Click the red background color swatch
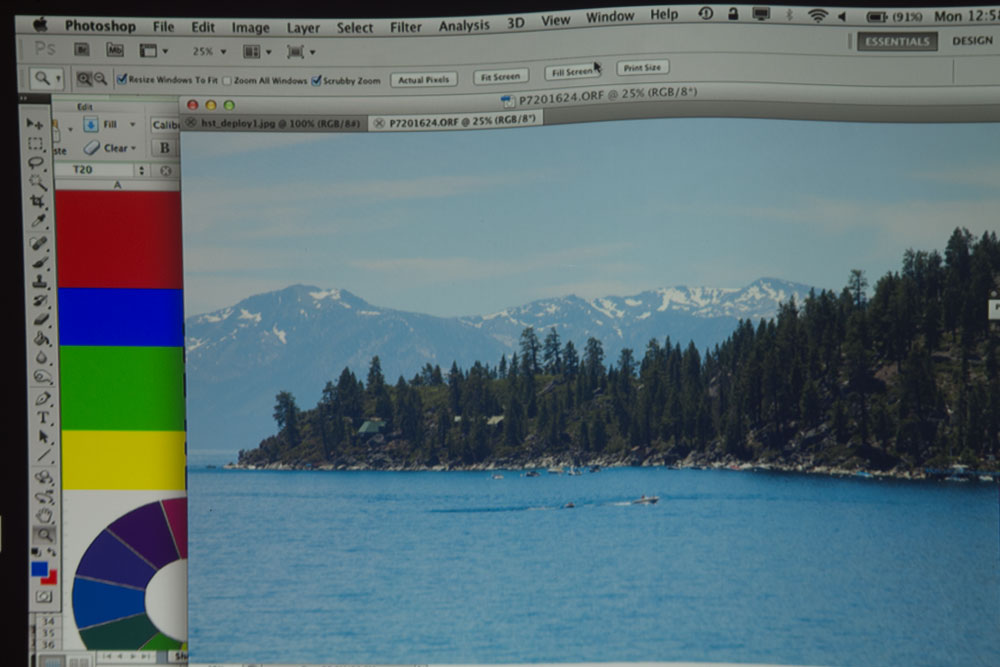The image size is (1000, 667). pos(52,578)
